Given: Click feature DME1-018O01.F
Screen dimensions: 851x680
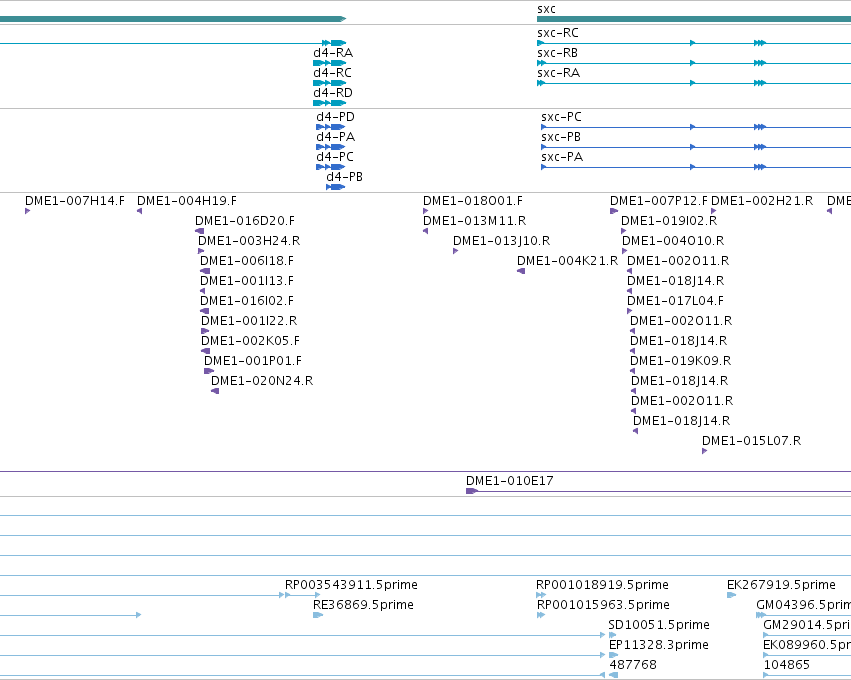Looking at the screenshot, I should (473, 201).
